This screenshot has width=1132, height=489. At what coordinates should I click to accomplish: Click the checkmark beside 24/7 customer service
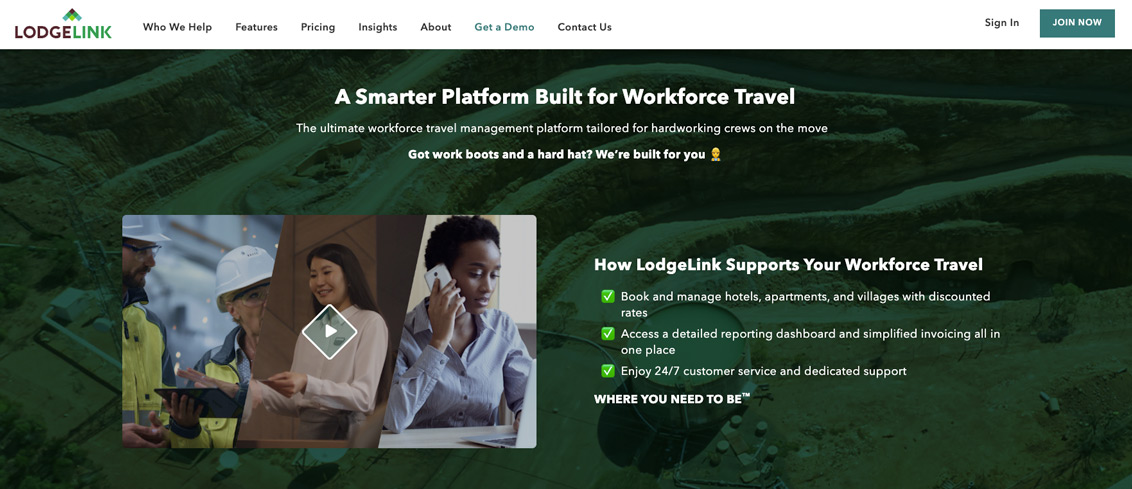(608, 371)
